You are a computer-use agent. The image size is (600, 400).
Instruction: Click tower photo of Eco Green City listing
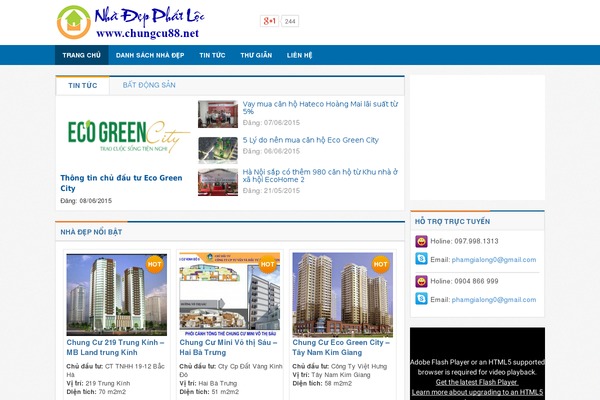click(x=342, y=295)
